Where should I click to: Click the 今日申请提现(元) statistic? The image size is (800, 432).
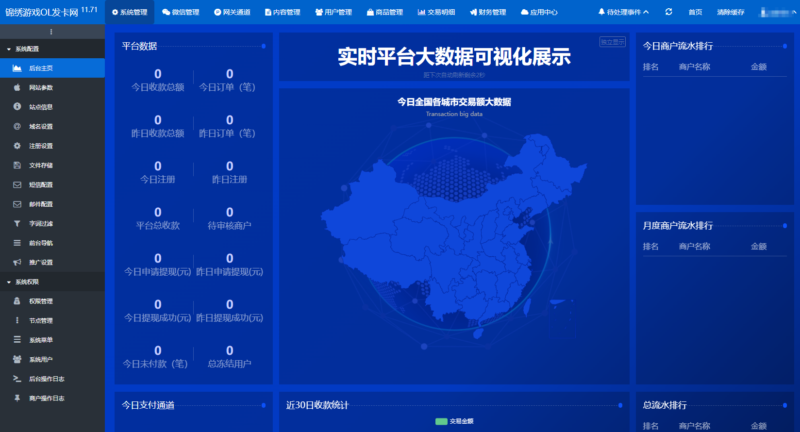(x=158, y=265)
